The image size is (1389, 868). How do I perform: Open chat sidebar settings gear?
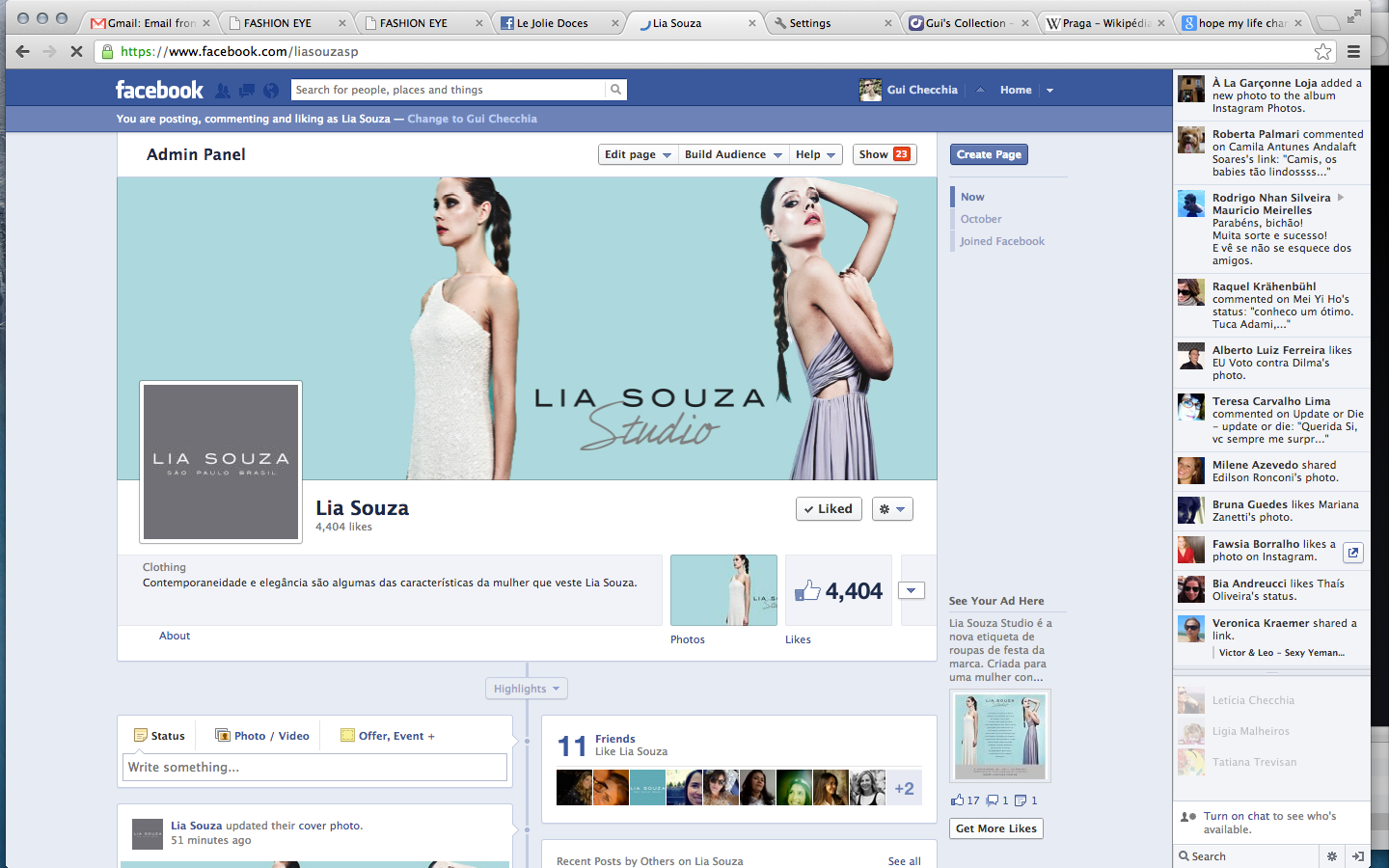tap(1332, 856)
